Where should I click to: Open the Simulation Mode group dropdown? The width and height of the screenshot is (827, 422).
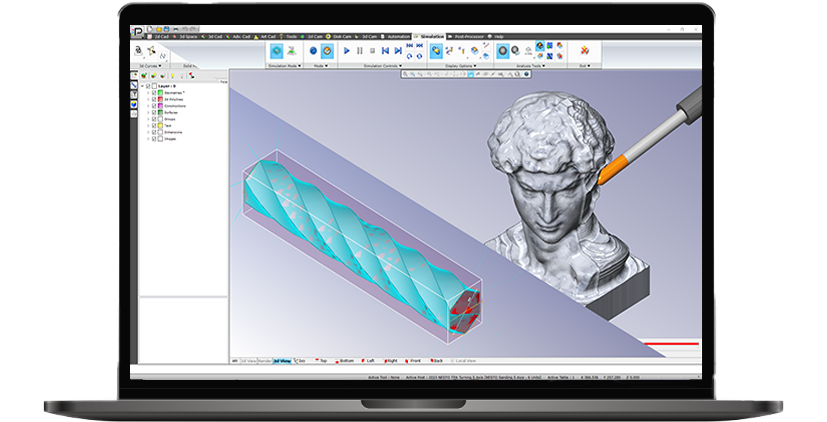click(284, 66)
